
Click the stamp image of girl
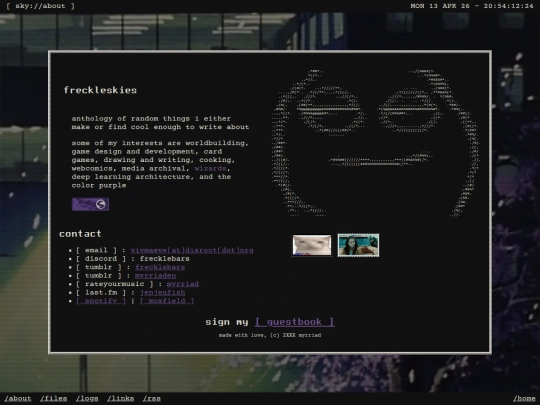(x=358, y=245)
